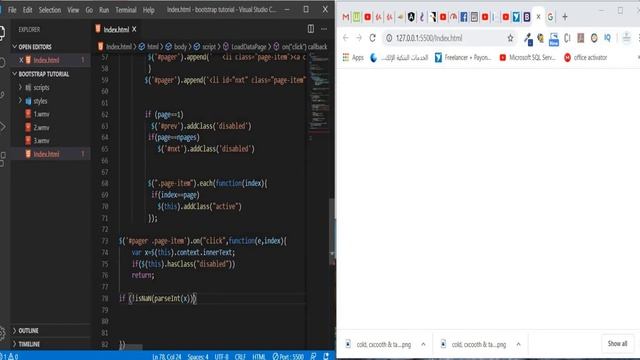The image size is (640, 360).
Task: Collapse the Bootstrap Tutorial folder section
Action: [x=51, y=74]
